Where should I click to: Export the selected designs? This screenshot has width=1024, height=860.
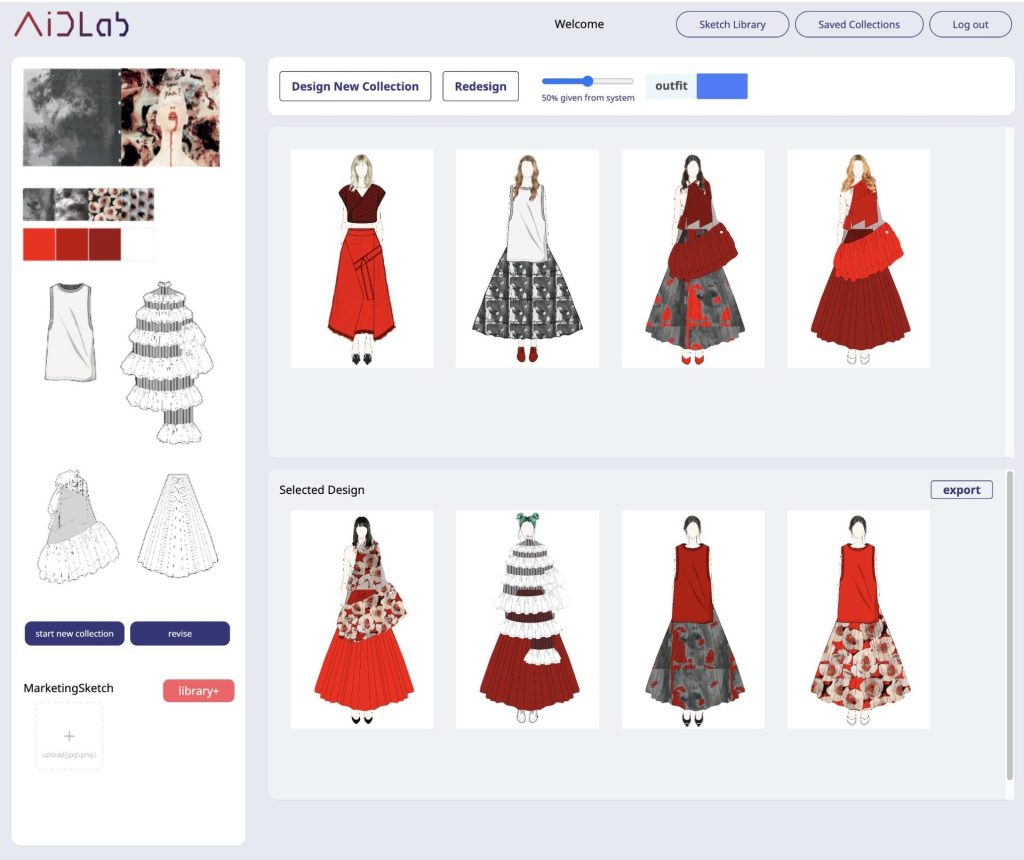pos(961,490)
